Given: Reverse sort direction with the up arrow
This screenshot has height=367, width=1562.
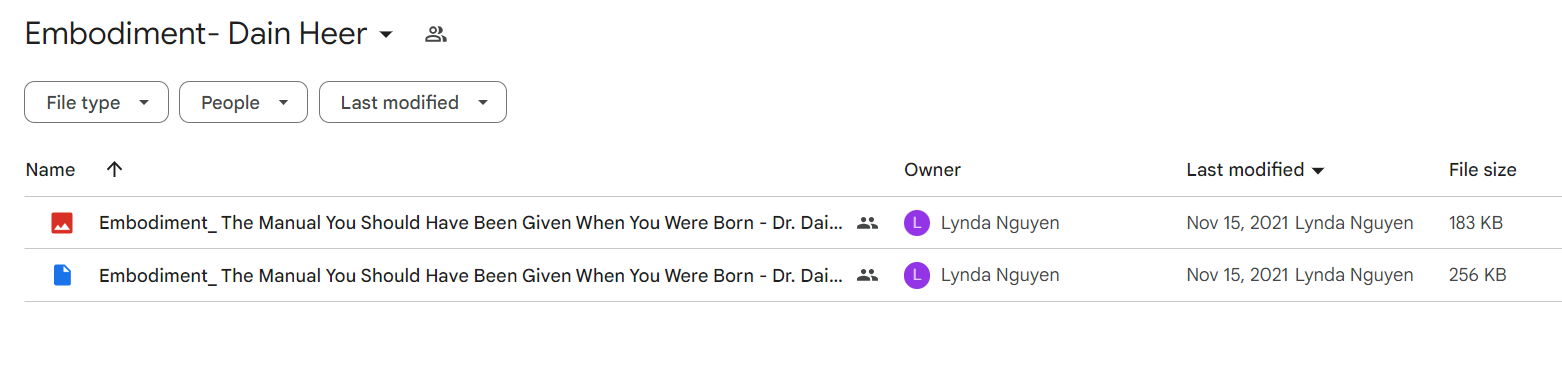Looking at the screenshot, I should 114,170.
